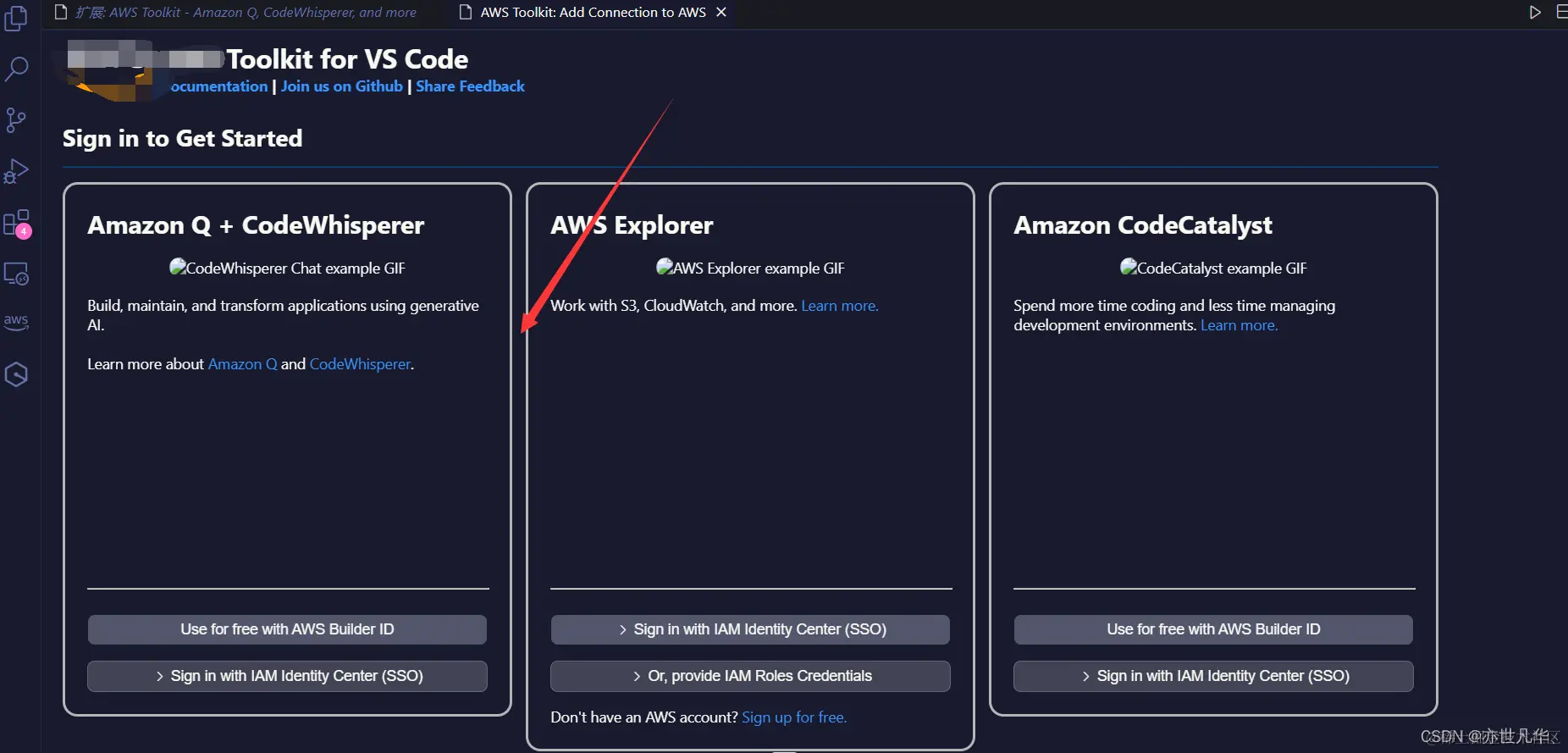The width and height of the screenshot is (1568, 753).
Task: Click Learn more in CodeCatalyst card
Action: point(1239,325)
